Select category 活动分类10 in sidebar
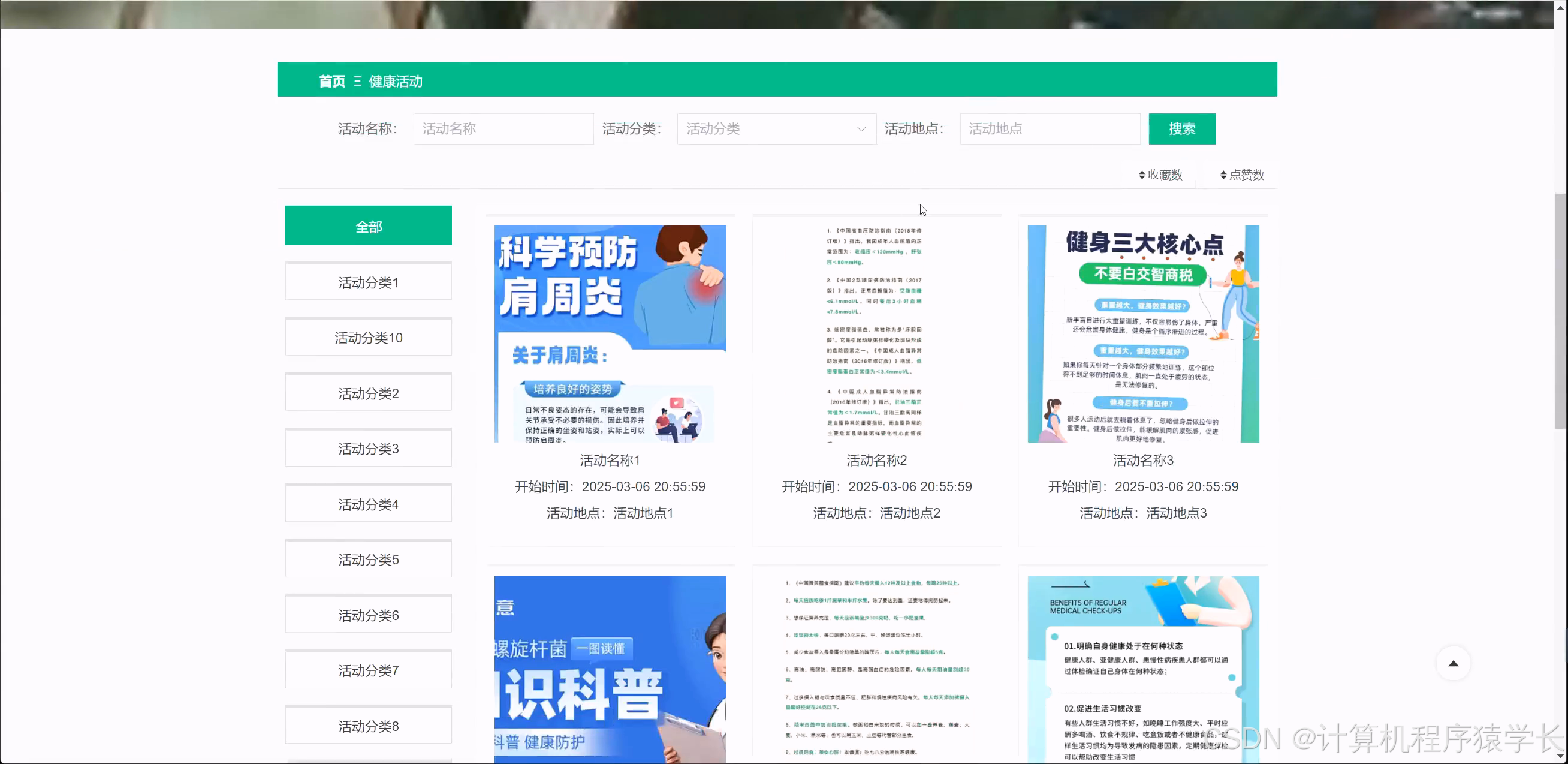This screenshot has width=1568, height=764. click(367, 337)
